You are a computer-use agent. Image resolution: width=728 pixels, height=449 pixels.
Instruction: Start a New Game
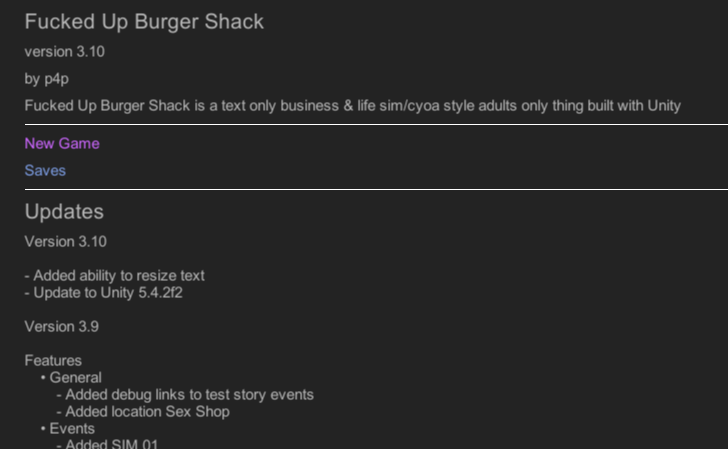(x=62, y=143)
